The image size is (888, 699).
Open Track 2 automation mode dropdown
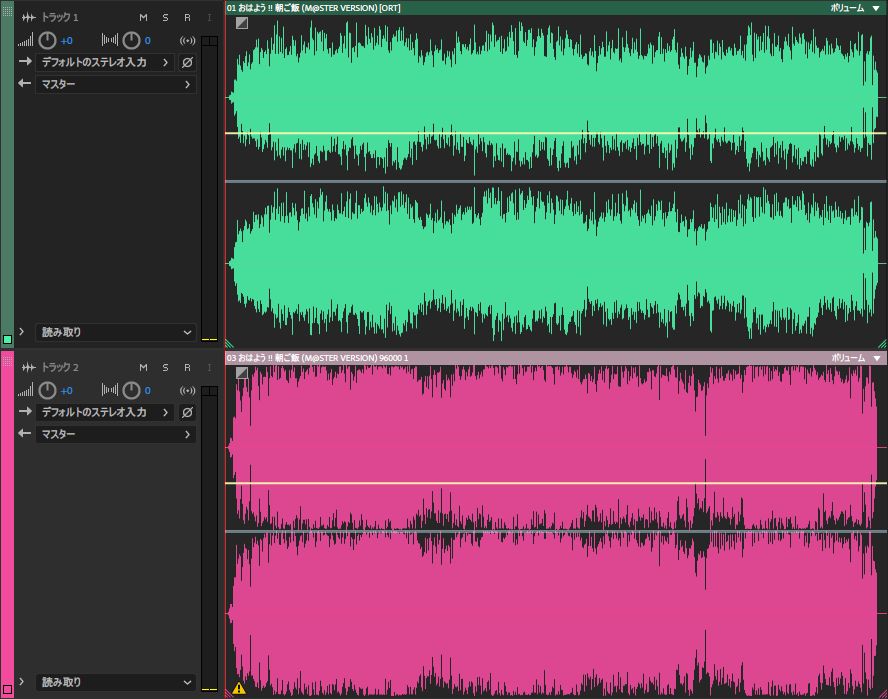pos(116,683)
